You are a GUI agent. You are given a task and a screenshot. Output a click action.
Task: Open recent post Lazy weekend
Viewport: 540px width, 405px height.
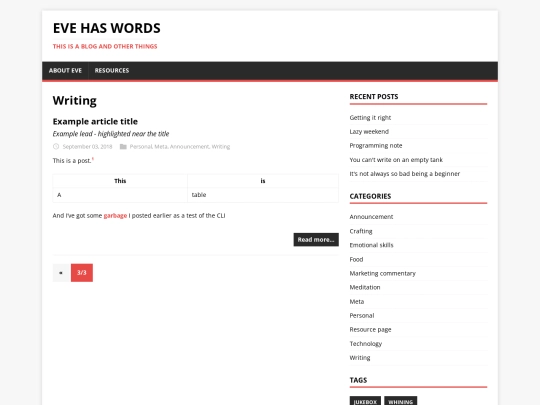point(369,132)
